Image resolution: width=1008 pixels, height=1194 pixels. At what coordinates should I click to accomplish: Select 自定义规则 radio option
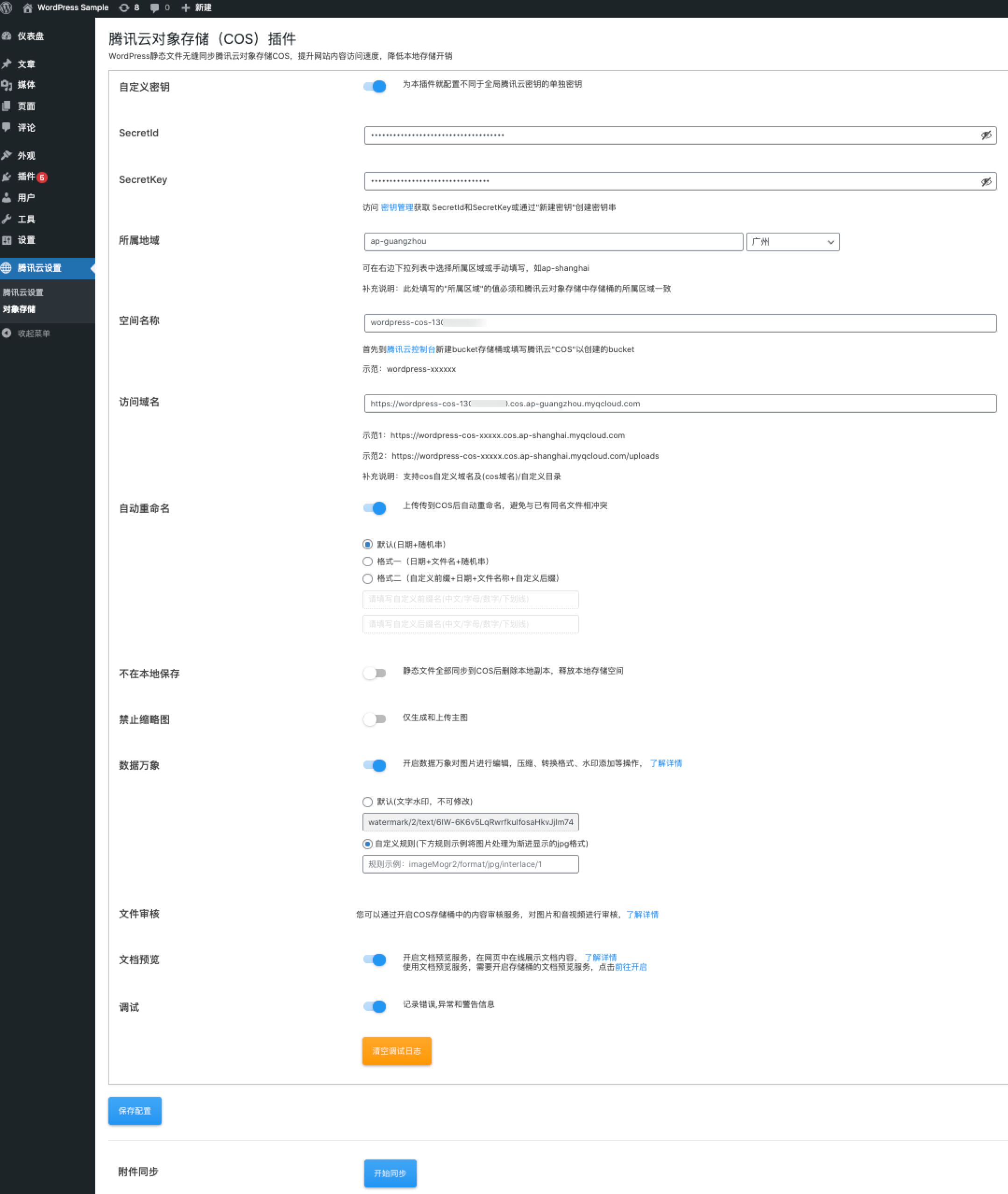click(368, 844)
